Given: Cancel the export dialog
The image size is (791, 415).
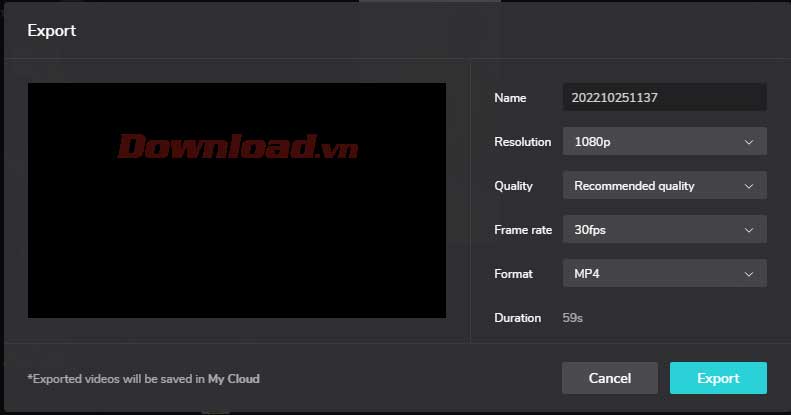Looking at the screenshot, I should point(609,378).
